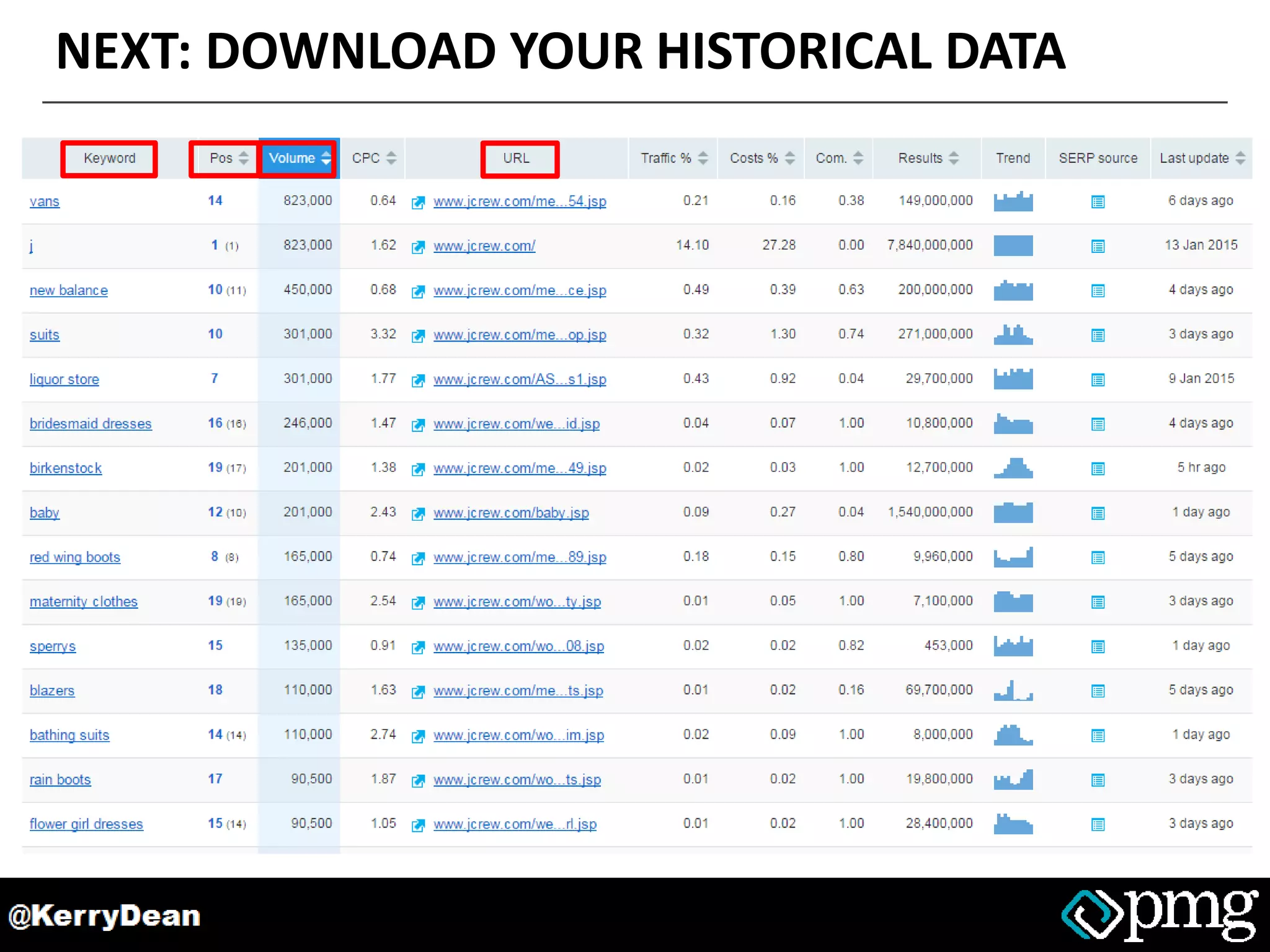
Task: Click the 27.28 costs value
Action: (779, 245)
